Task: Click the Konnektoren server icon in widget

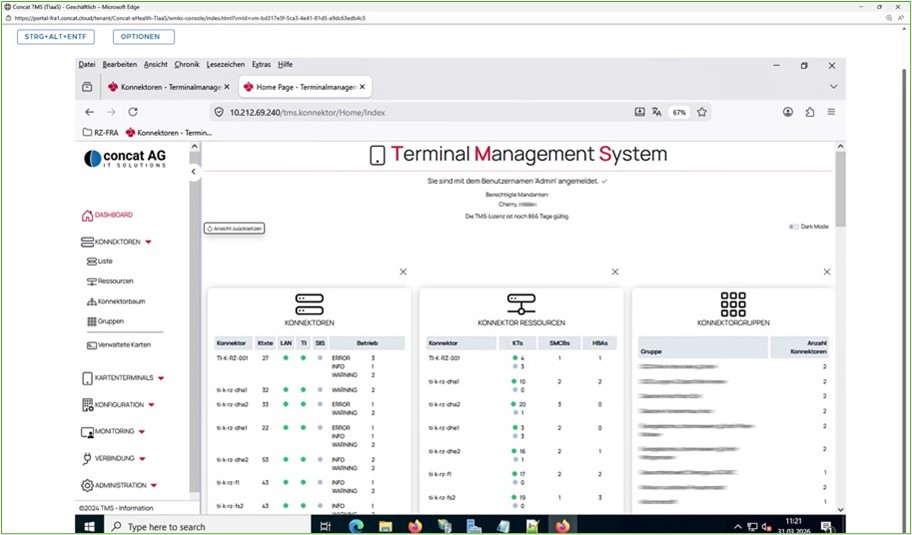Action: (309, 304)
